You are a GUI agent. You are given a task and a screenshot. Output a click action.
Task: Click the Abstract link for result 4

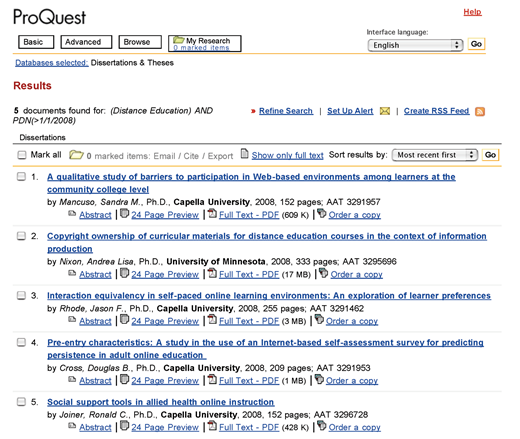point(95,381)
